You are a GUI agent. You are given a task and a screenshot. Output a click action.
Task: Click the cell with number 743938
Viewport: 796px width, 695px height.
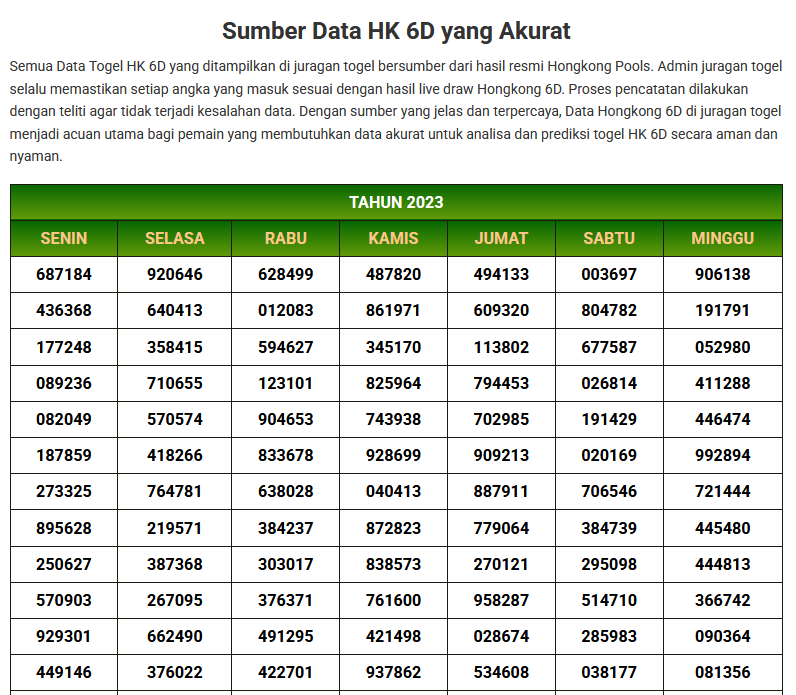pos(393,419)
